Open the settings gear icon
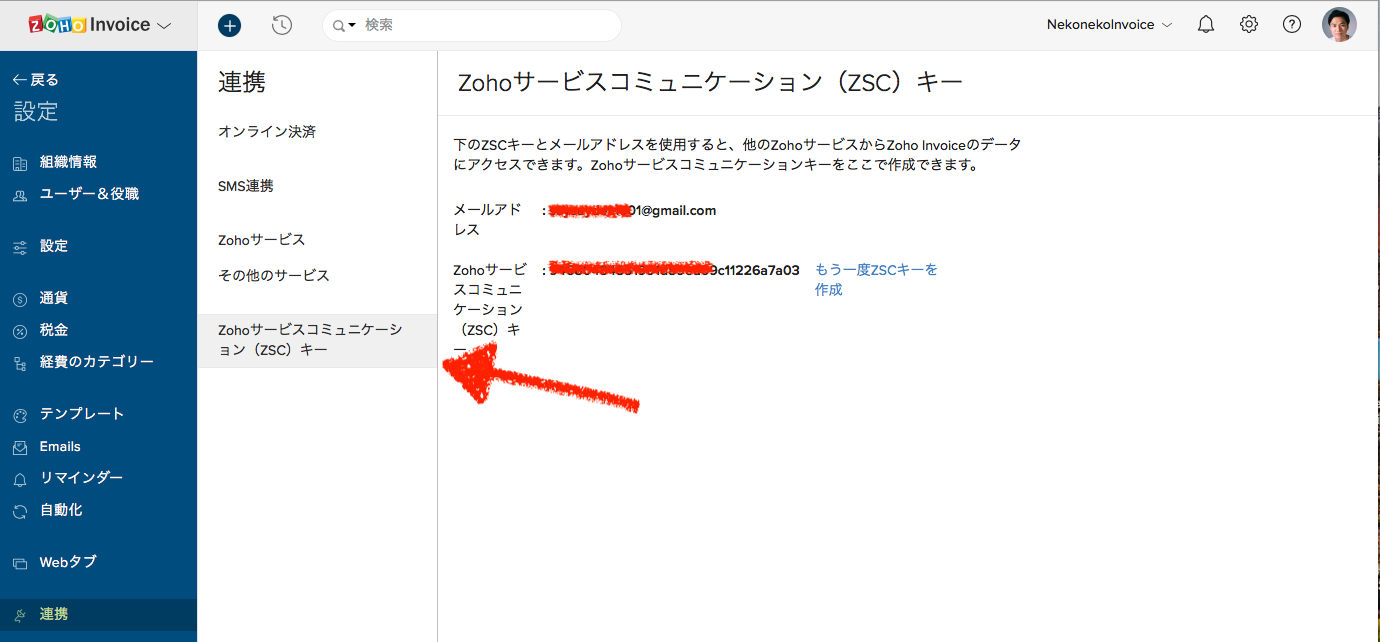Image resolution: width=1380 pixels, height=642 pixels. (x=1249, y=25)
